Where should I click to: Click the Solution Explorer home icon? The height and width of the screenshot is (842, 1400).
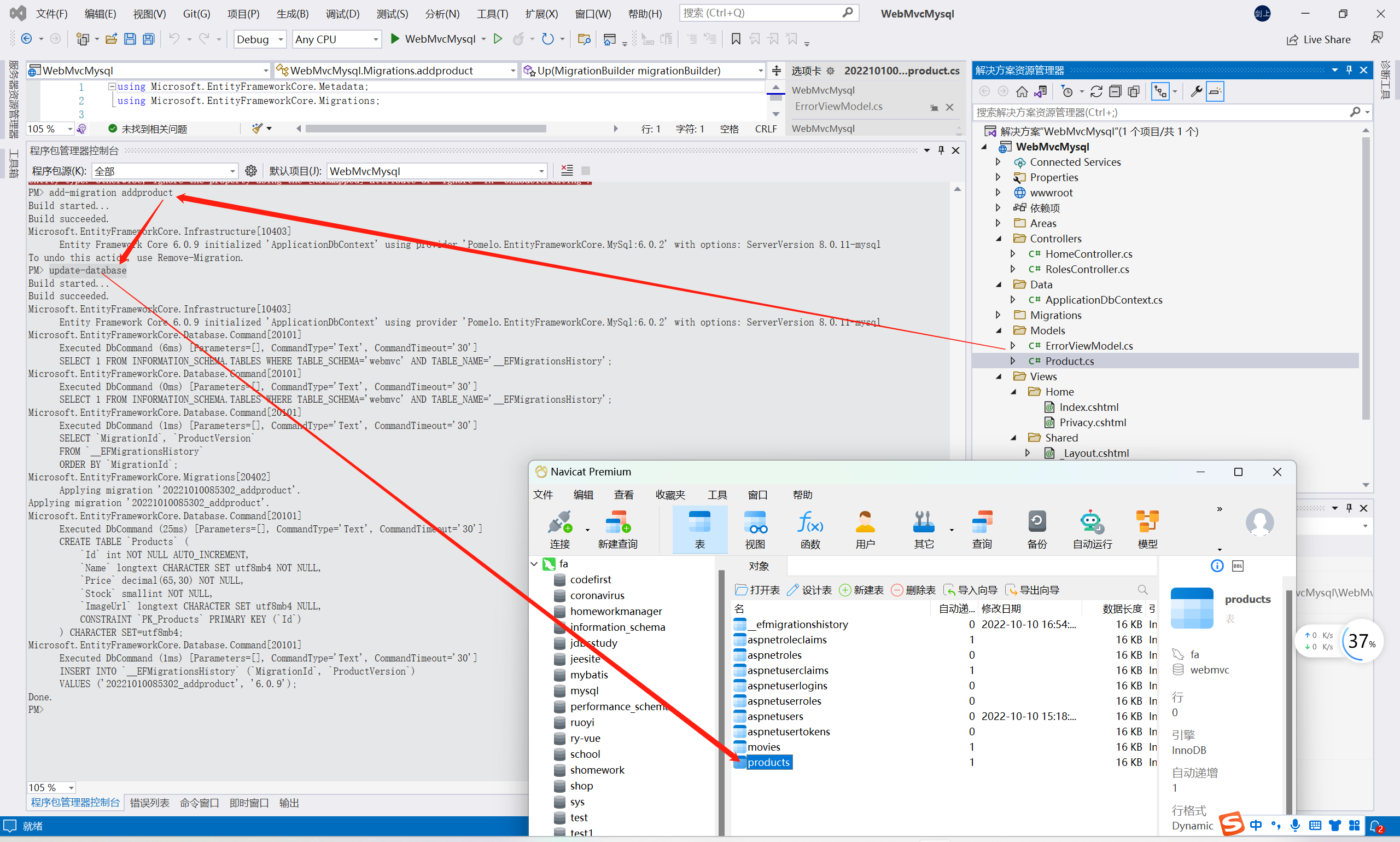[1021, 91]
